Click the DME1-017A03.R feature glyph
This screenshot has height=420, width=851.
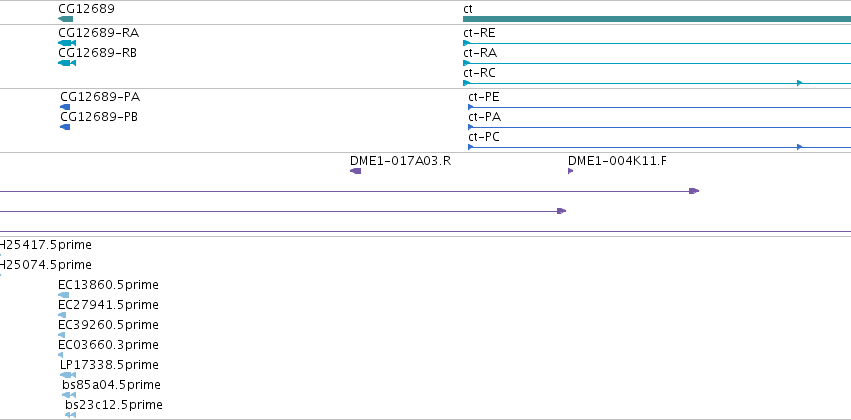tap(355, 171)
